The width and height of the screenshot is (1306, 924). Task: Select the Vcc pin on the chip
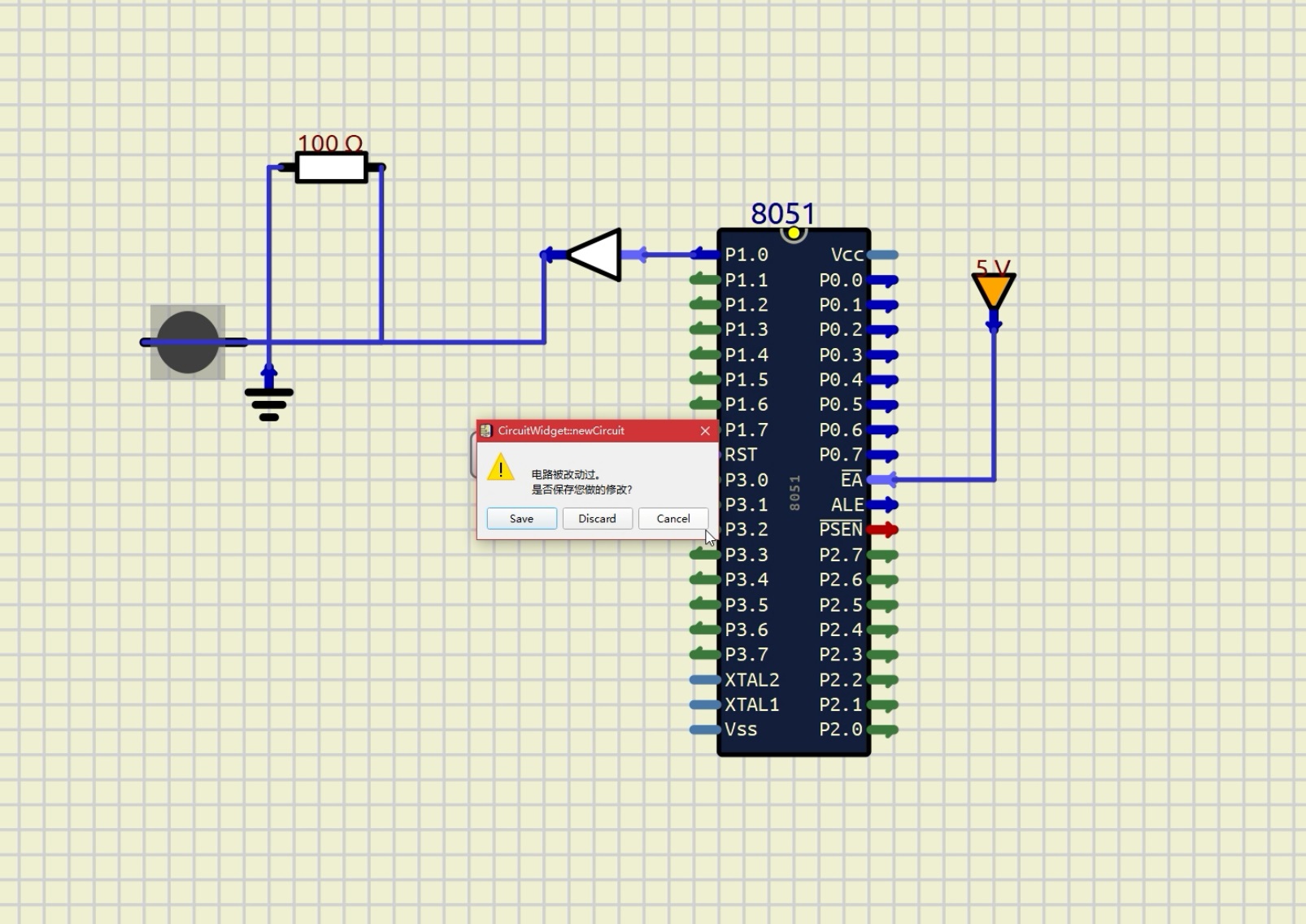pos(883,255)
